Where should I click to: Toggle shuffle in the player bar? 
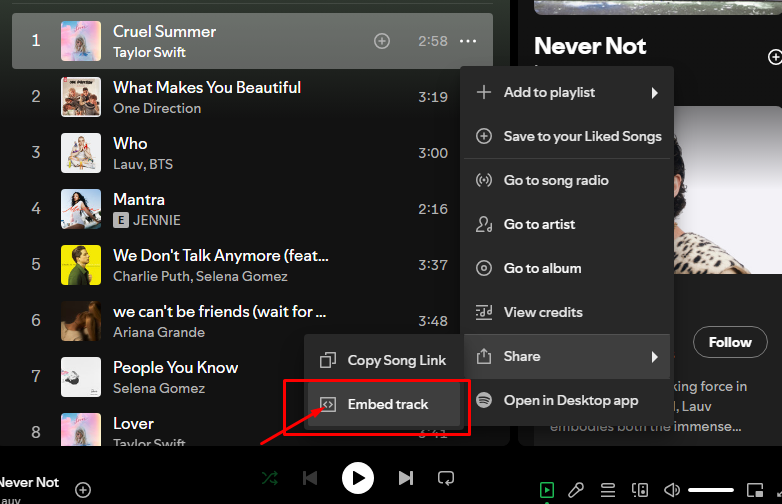coord(270,479)
